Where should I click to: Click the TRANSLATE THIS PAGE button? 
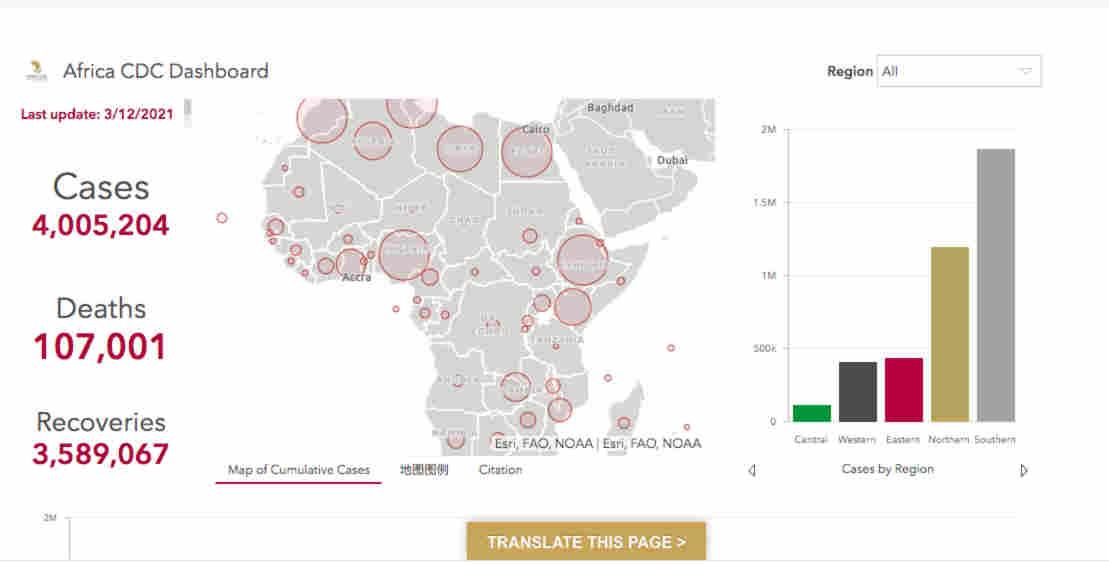coord(586,542)
